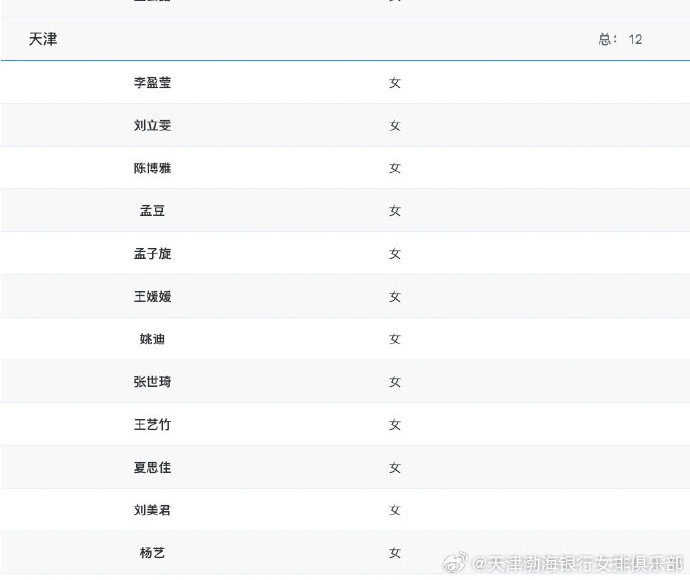This screenshot has width=690, height=580.
Task: Click on the name 刘美君
Action: tap(152, 510)
